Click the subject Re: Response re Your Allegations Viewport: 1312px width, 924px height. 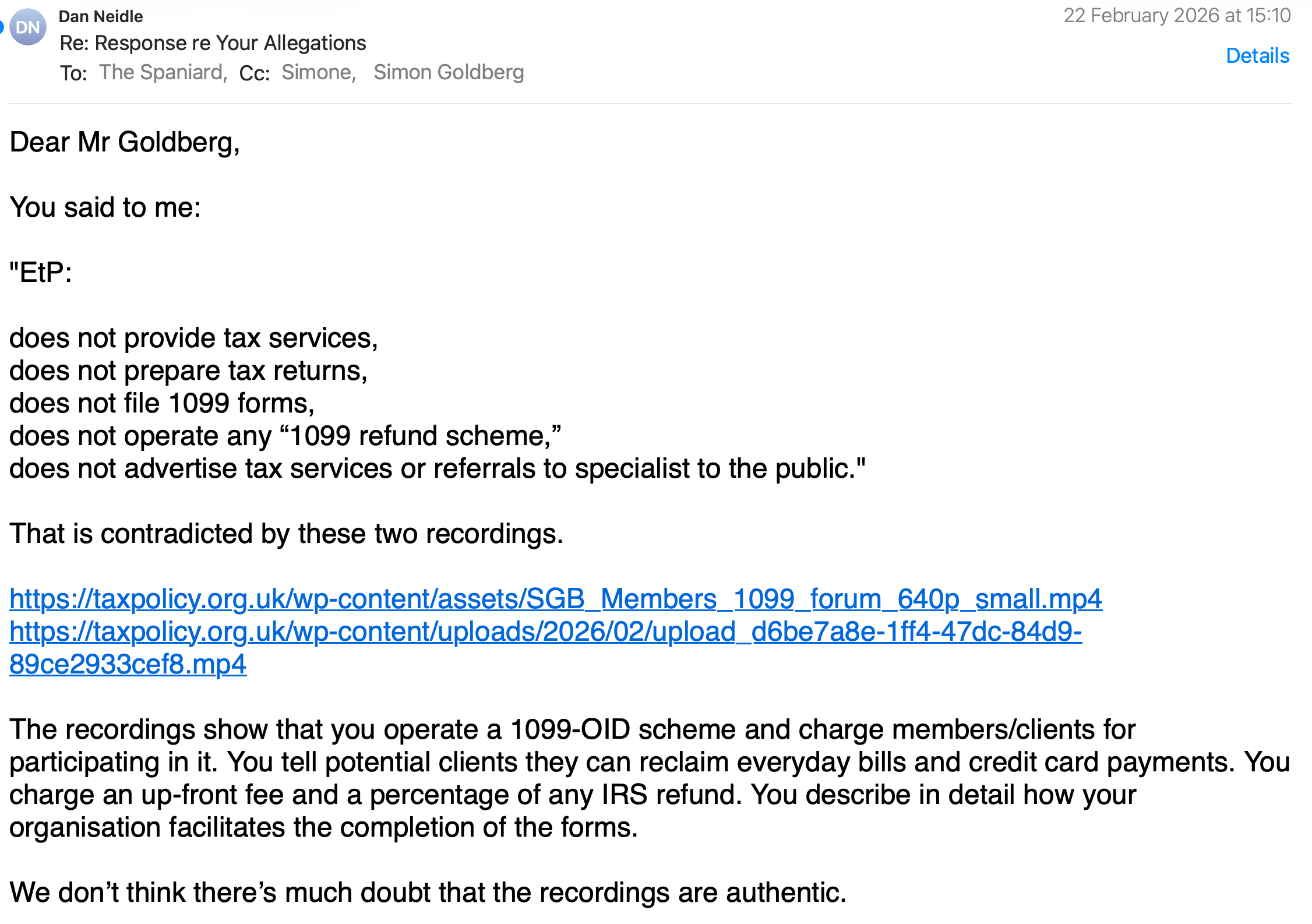[213, 43]
